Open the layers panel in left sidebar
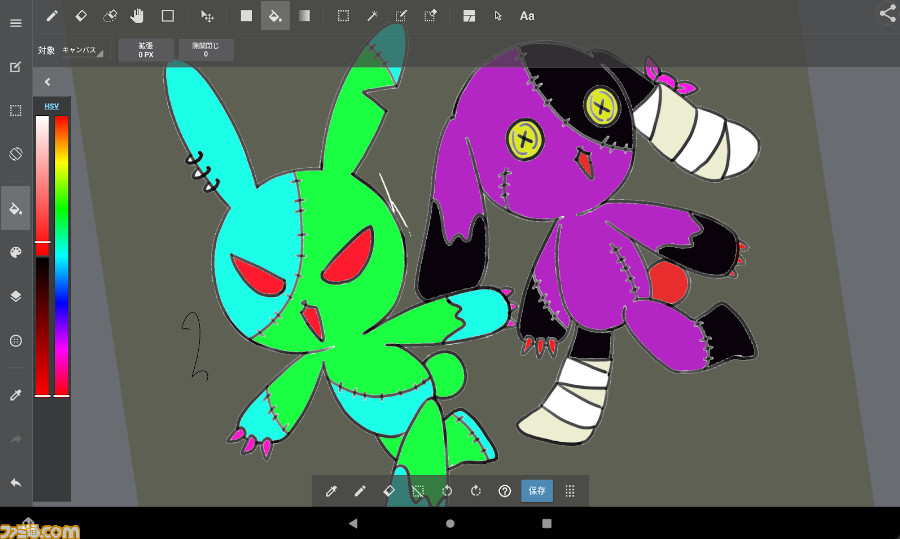This screenshot has height=539, width=900. [15, 296]
